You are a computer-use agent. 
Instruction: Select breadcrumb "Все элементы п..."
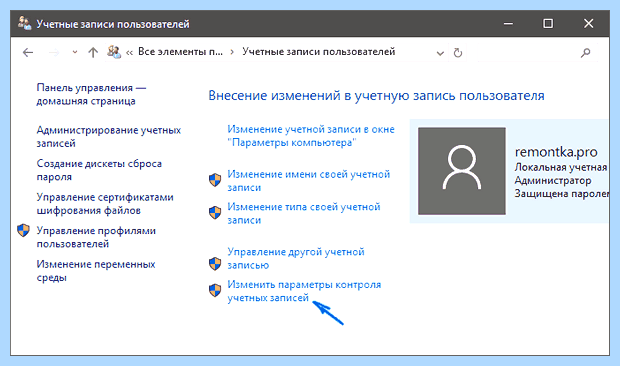(x=180, y=52)
